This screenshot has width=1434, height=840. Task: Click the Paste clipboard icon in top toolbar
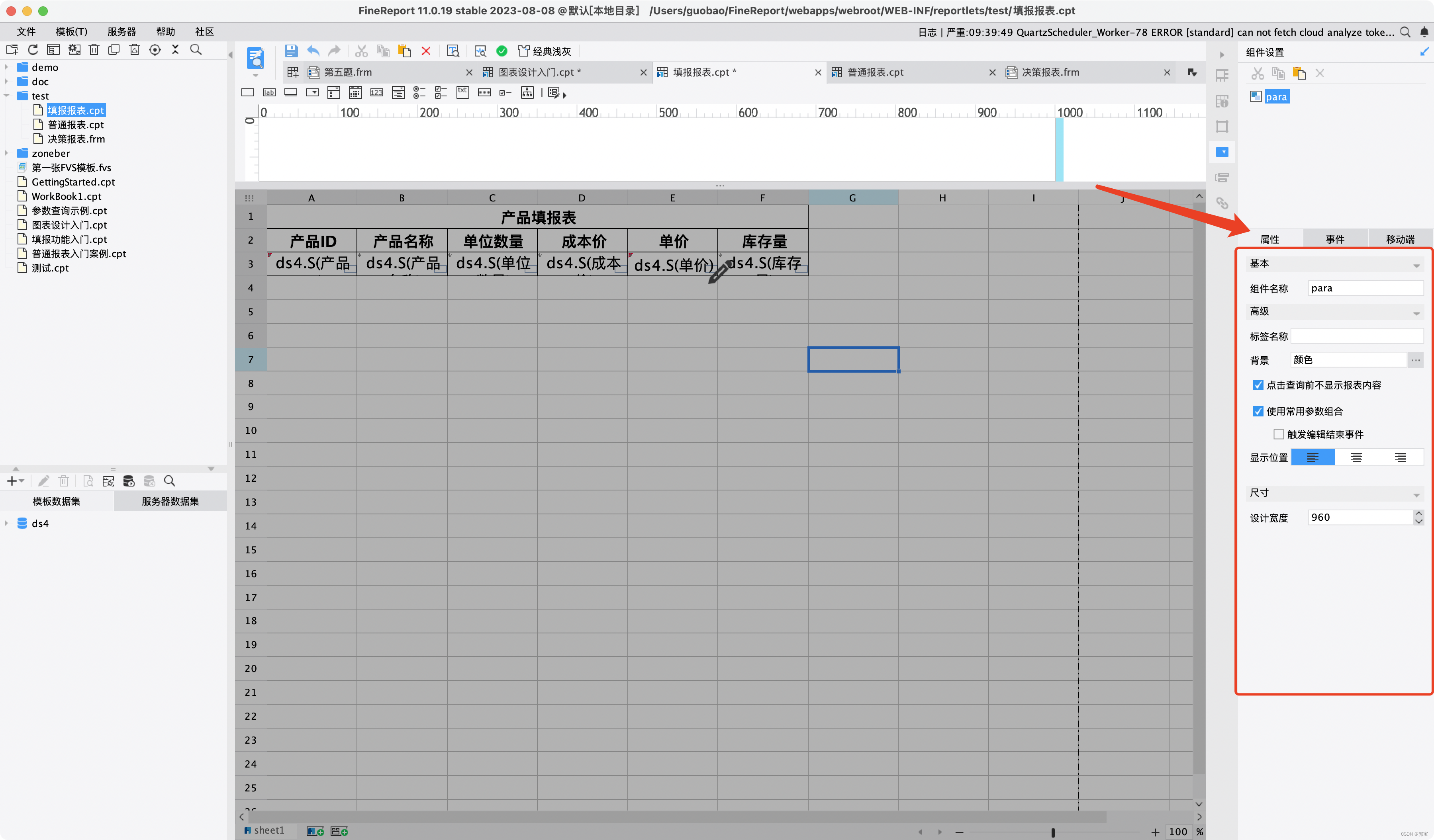coord(404,51)
